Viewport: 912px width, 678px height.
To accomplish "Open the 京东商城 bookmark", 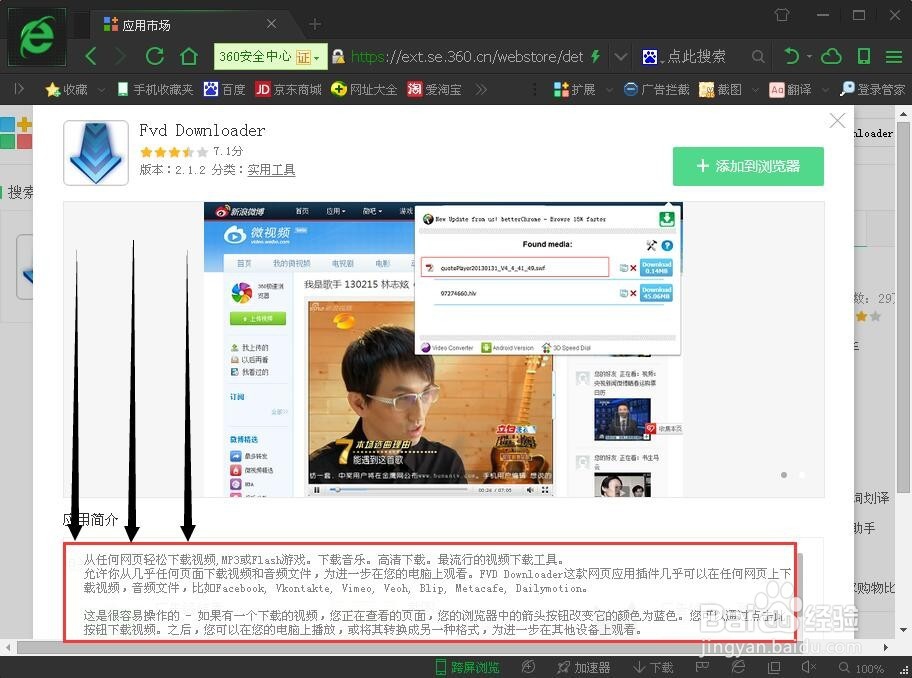I will point(288,90).
